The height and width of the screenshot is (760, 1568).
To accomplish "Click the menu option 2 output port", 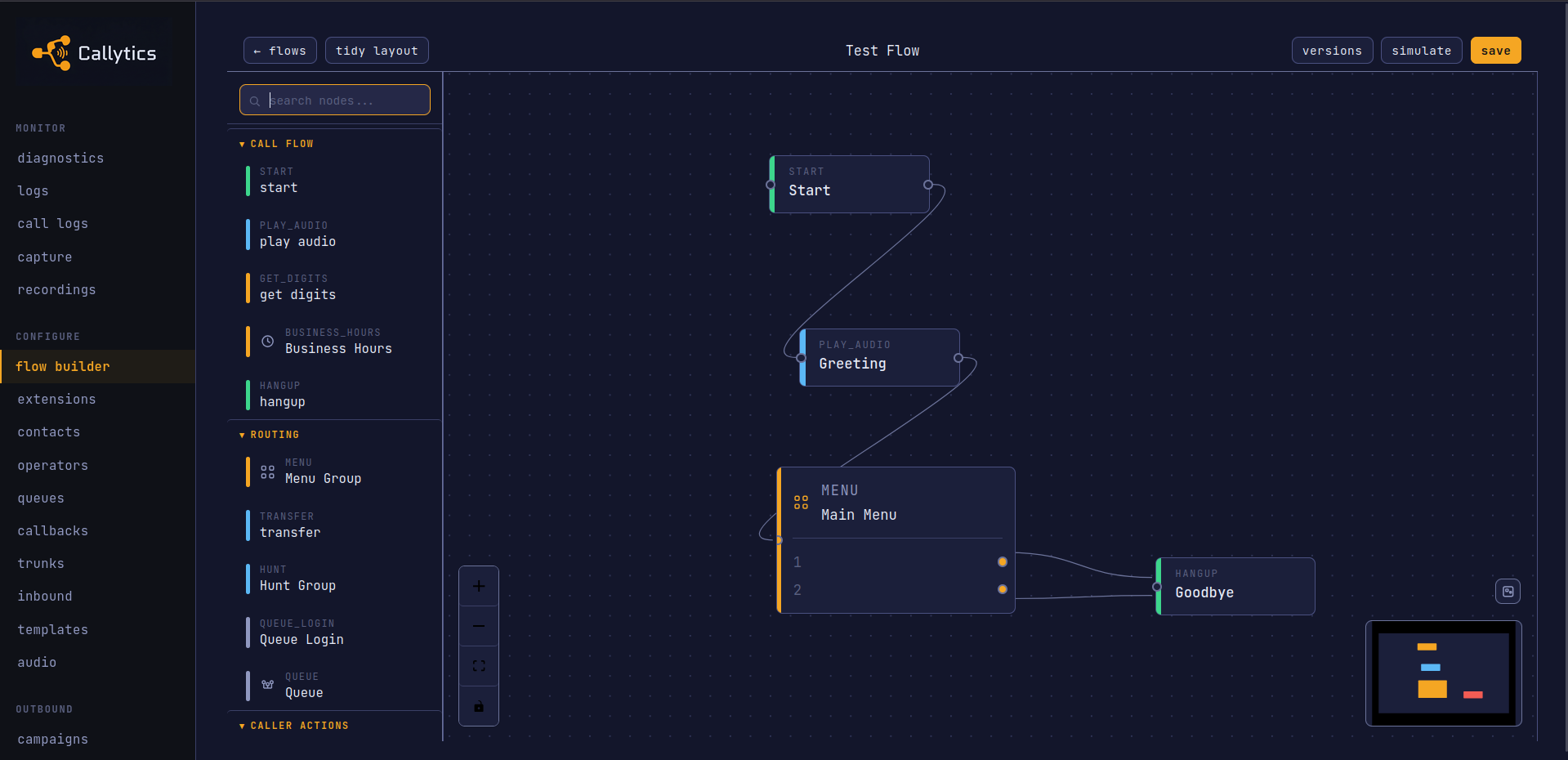I will (1003, 589).
